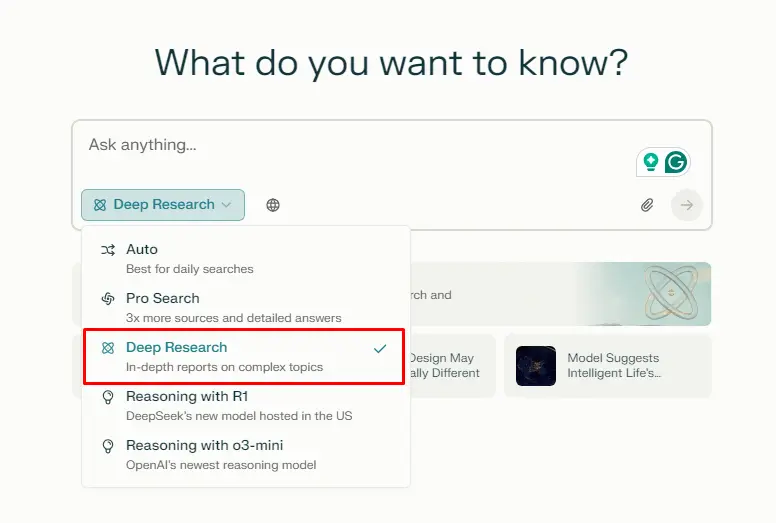Click the Auto shuffle icon
The height and width of the screenshot is (523, 776).
pos(108,250)
